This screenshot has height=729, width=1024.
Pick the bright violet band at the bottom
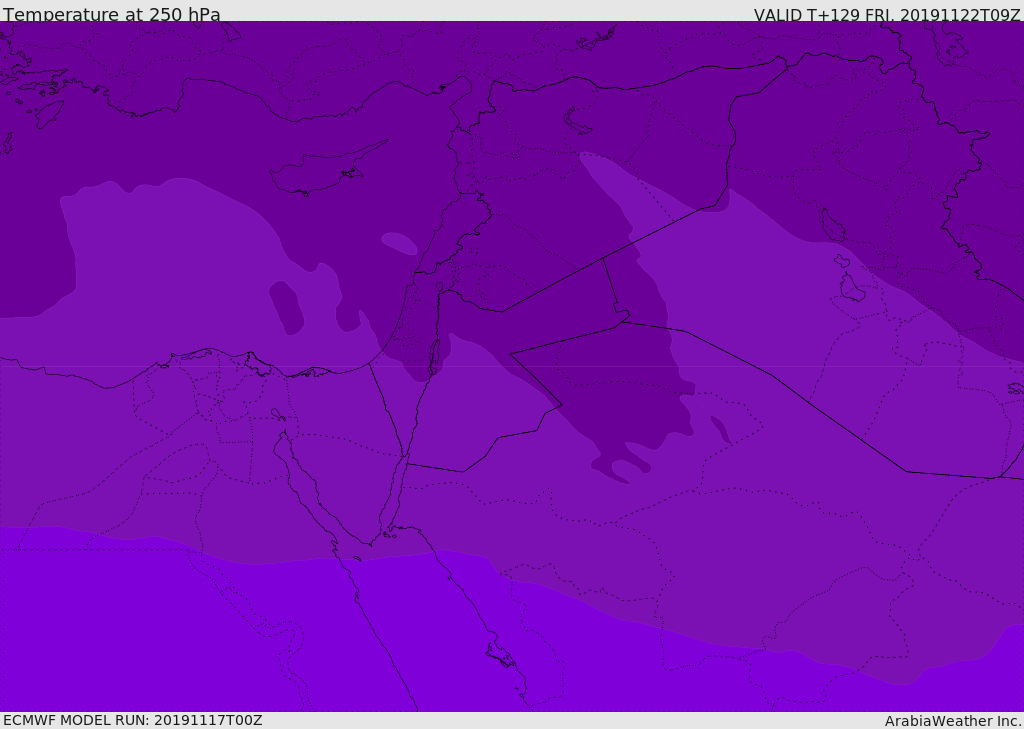(x=200, y=640)
